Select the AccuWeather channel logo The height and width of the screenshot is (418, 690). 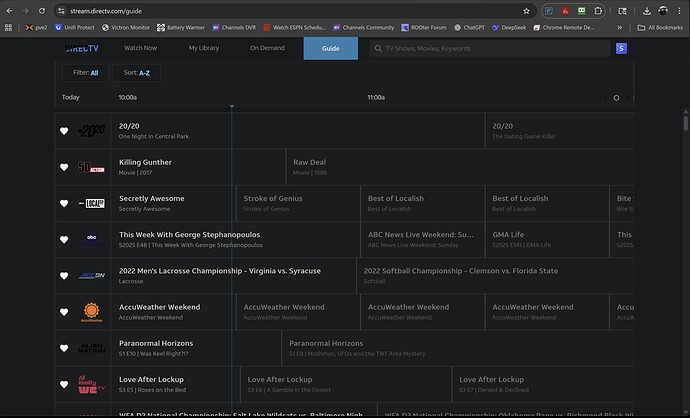click(92, 312)
